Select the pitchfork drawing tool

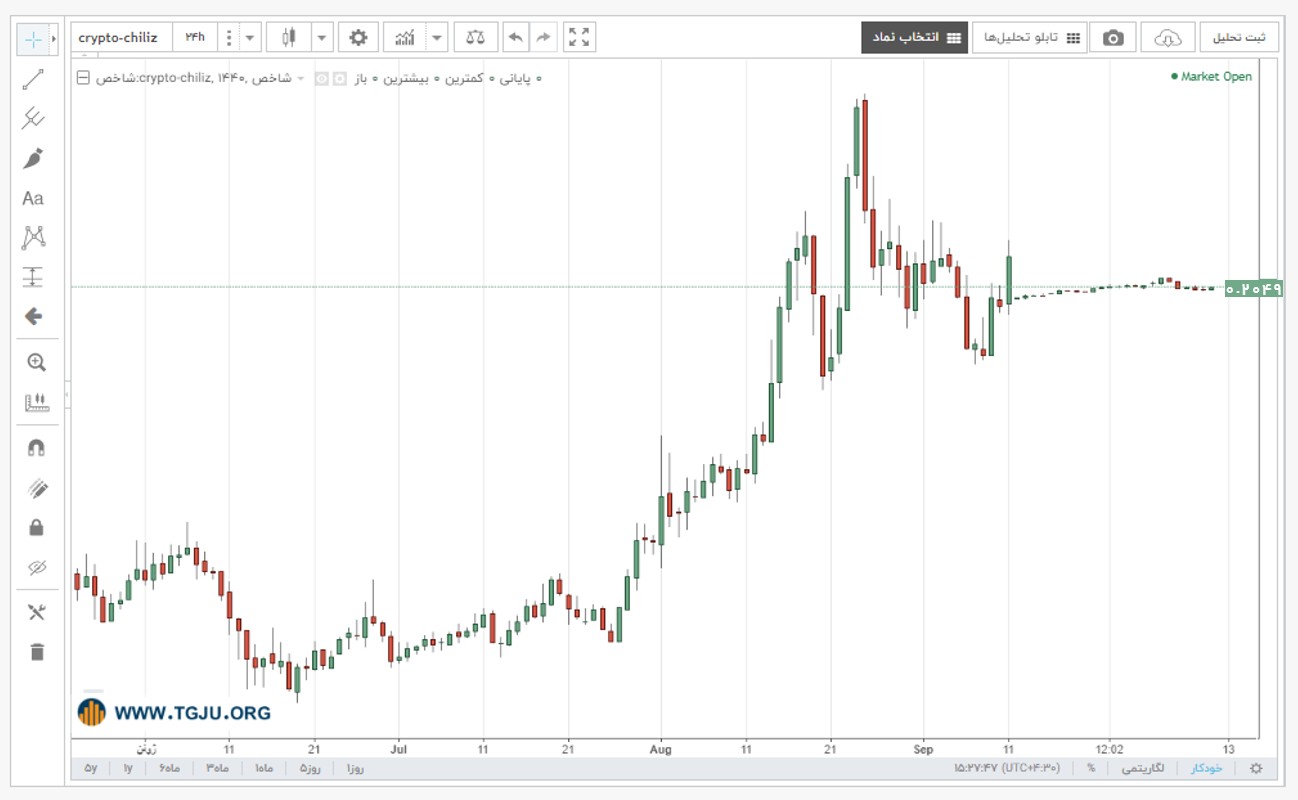click(33, 119)
